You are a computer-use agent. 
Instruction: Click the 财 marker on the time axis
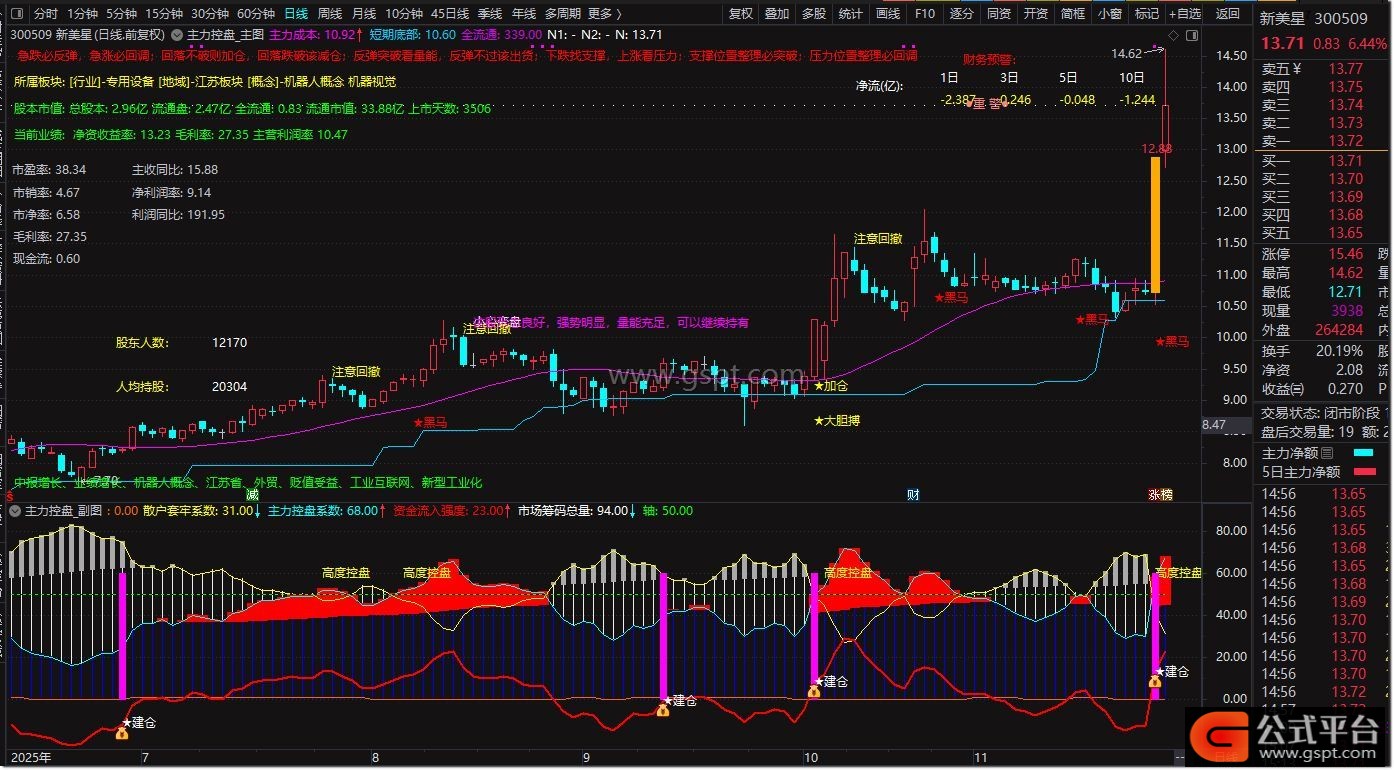tap(912, 494)
